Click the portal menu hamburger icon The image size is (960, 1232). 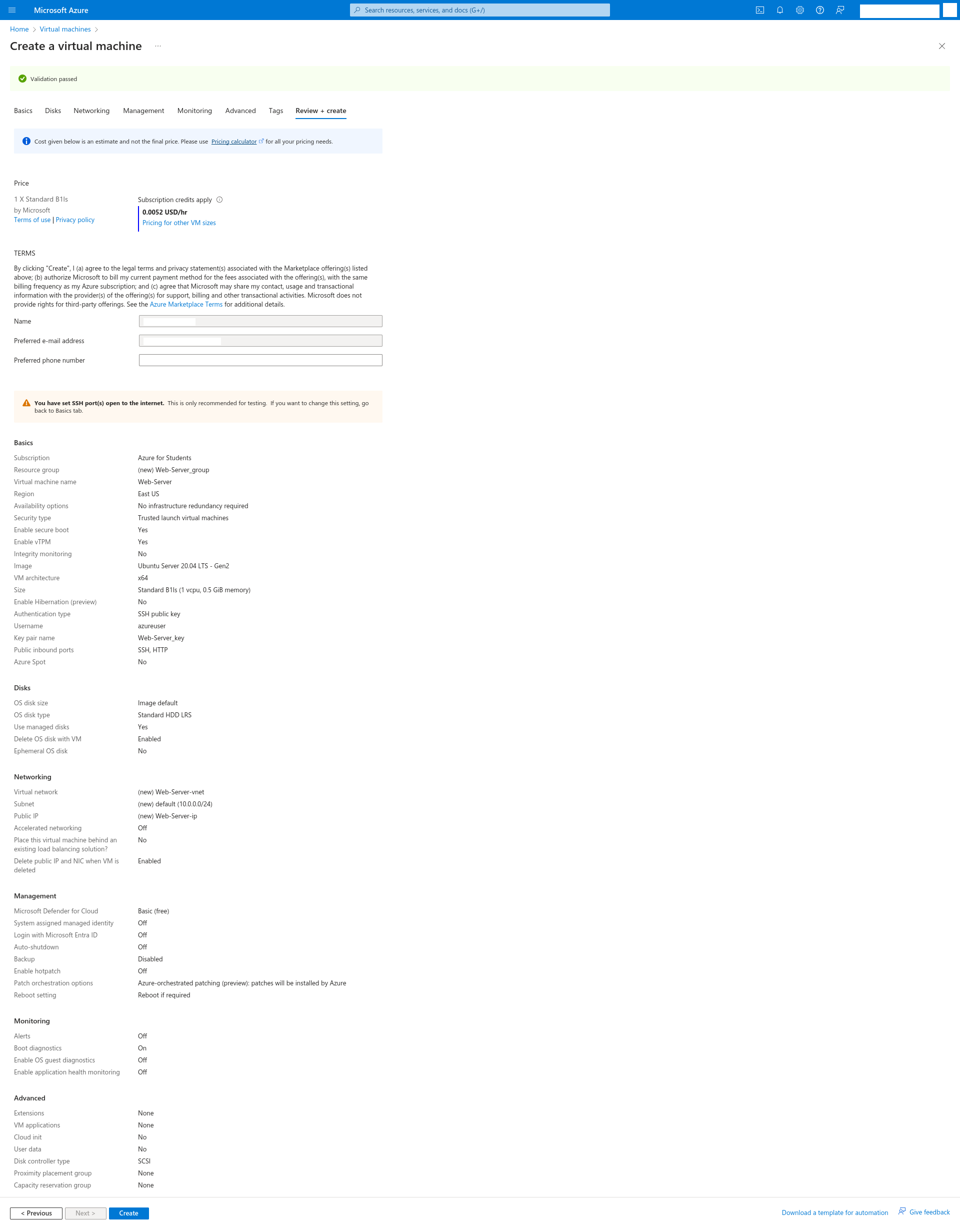[12, 9]
